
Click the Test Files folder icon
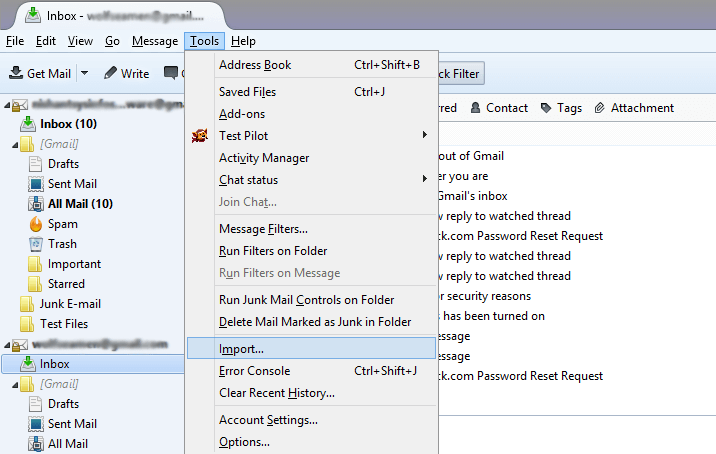coord(27,324)
